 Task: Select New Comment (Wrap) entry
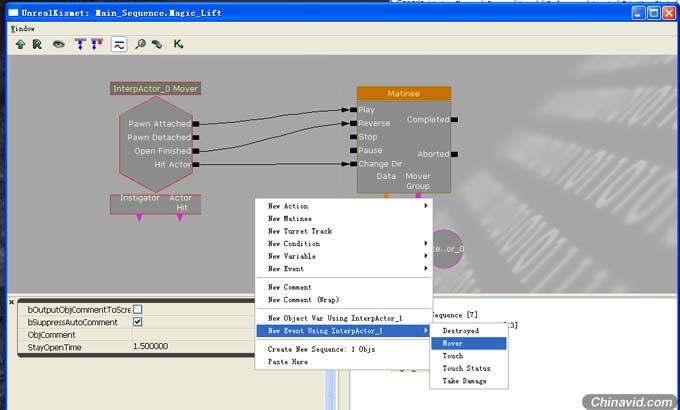tap(344, 299)
